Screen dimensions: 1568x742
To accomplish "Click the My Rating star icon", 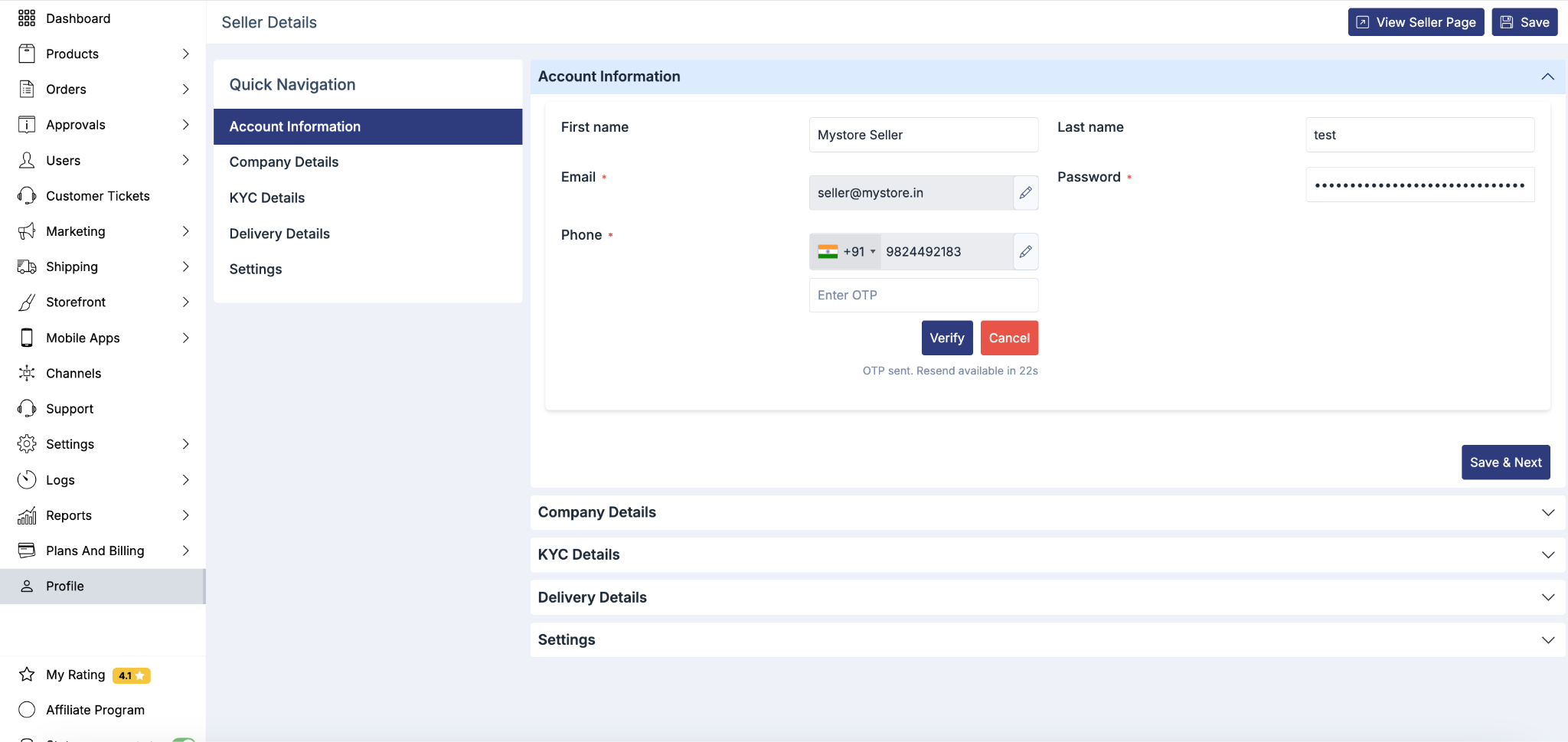I will coord(27,675).
